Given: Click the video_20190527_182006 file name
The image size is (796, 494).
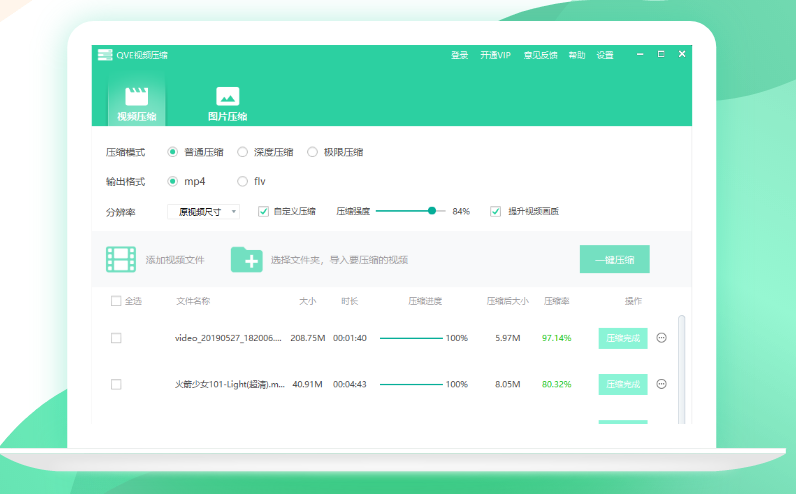Looking at the screenshot, I should pyautogui.click(x=228, y=338).
